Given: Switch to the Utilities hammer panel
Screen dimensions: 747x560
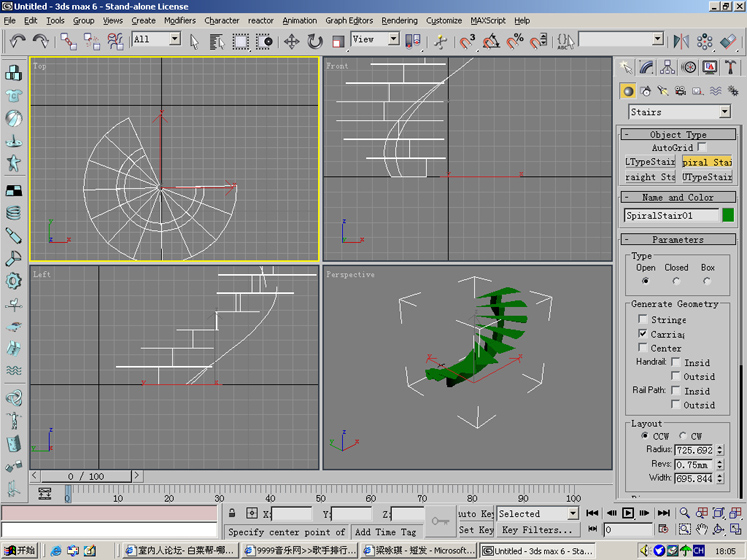Looking at the screenshot, I should click(x=731, y=67).
